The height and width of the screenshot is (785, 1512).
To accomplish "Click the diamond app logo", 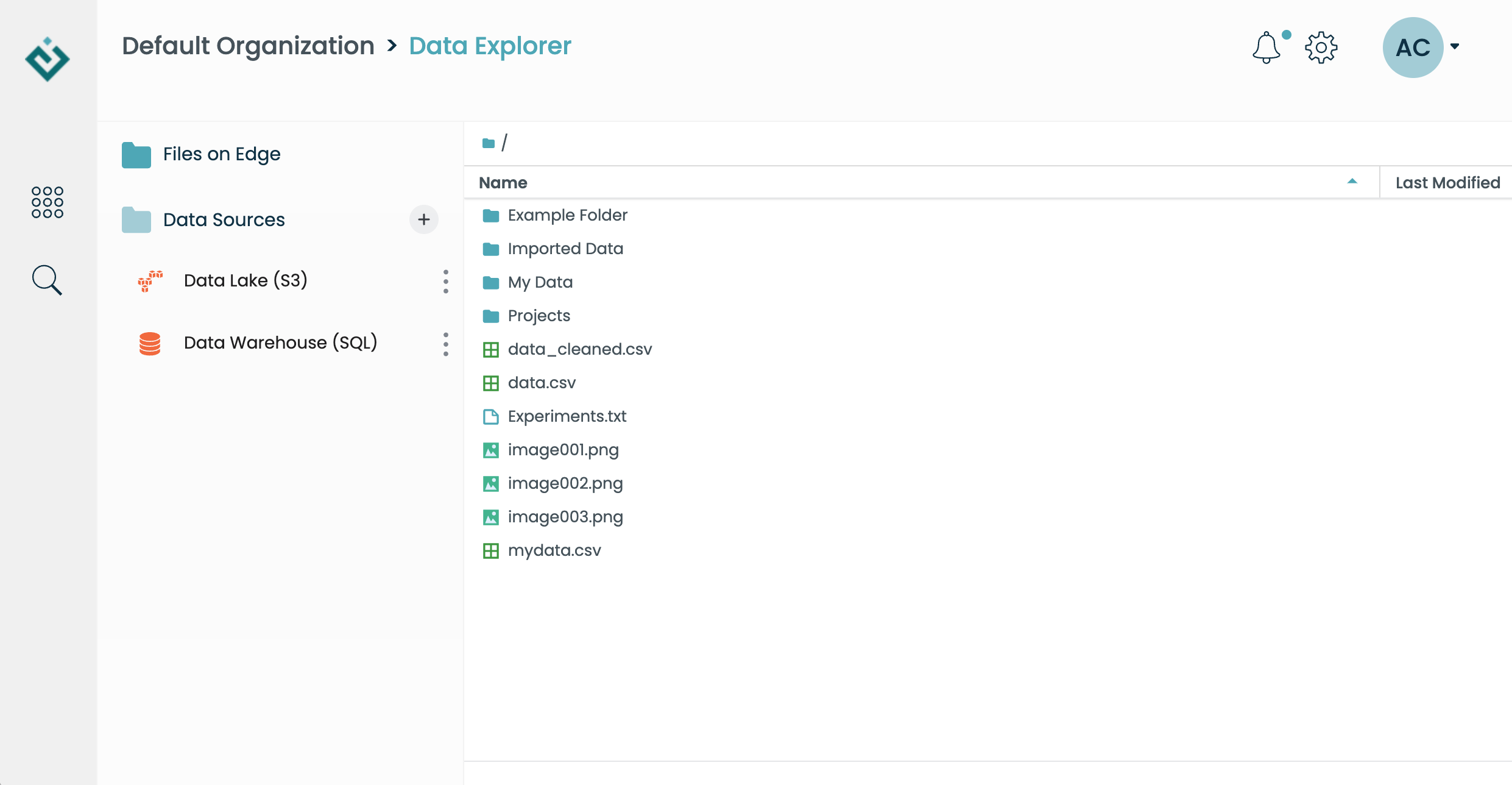I will click(48, 59).
